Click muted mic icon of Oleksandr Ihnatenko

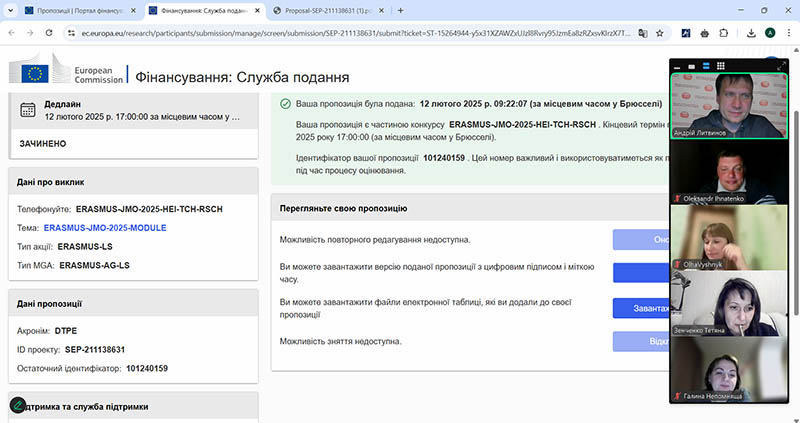tap(678, 198)
